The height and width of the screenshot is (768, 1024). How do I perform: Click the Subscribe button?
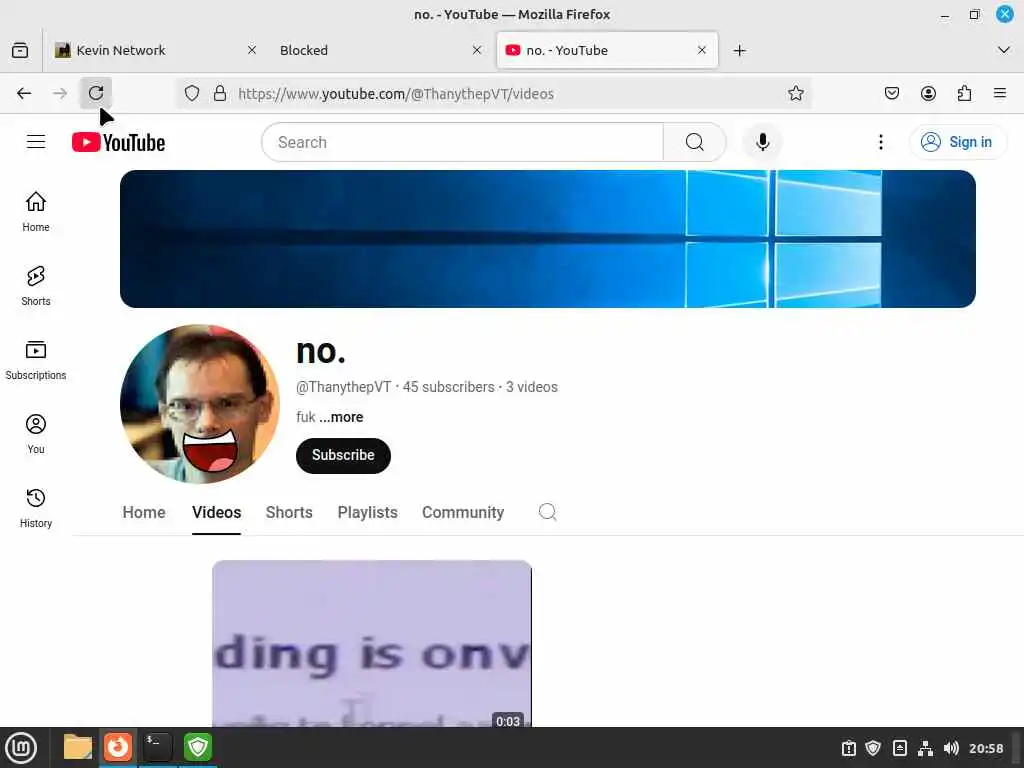click(x=343, y=455)
